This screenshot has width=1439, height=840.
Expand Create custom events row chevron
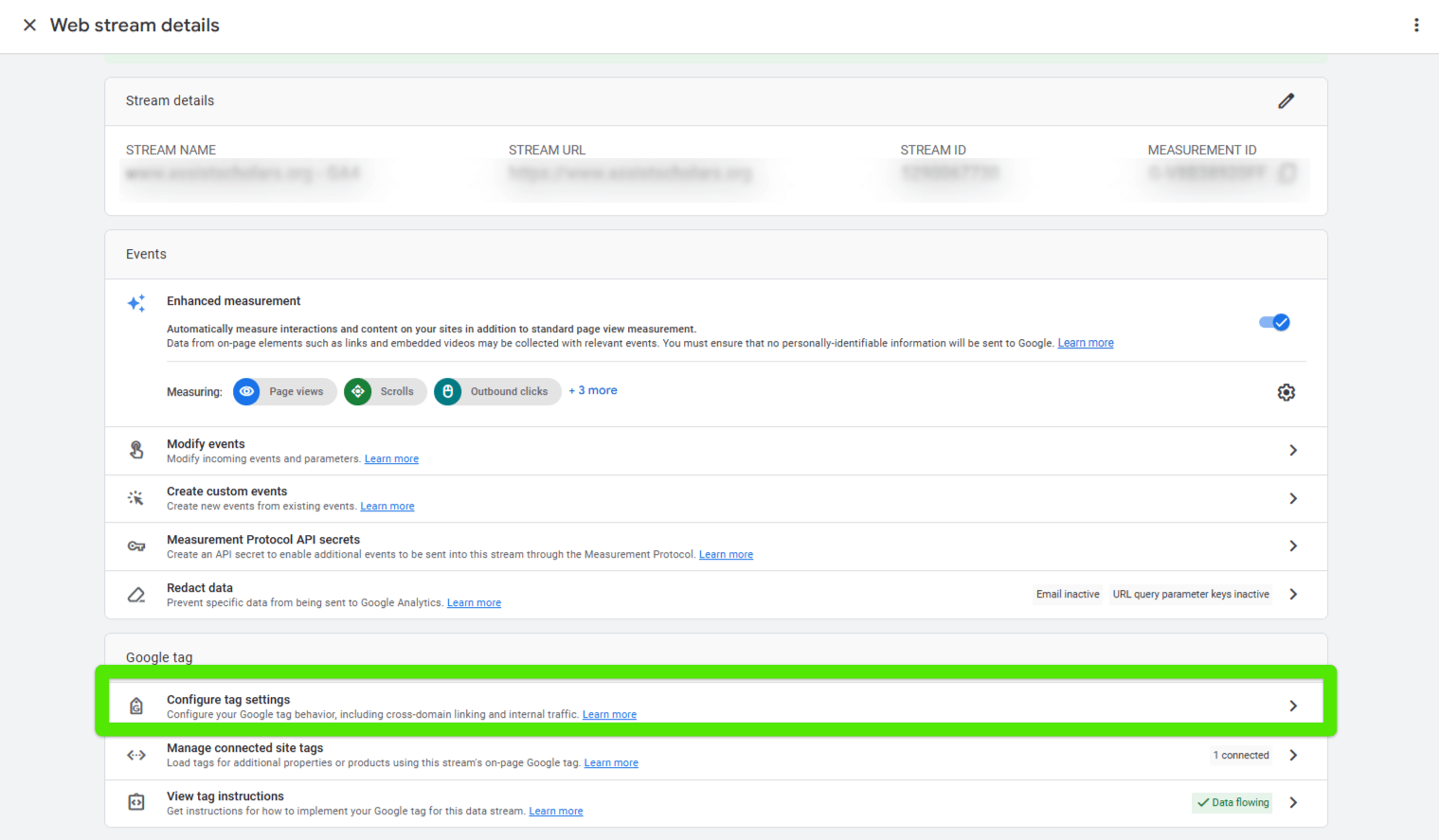(1293, 499)
